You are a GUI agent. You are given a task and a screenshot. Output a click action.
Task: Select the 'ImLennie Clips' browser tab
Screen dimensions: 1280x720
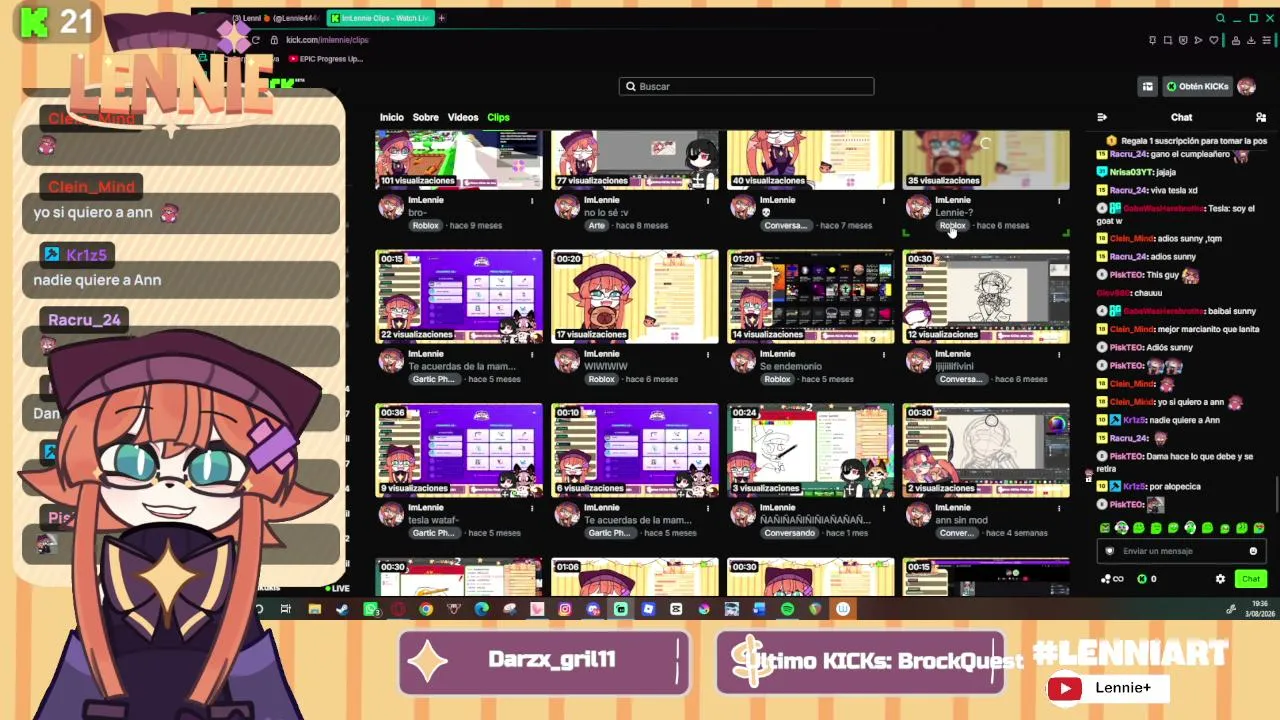pos(380,18)
